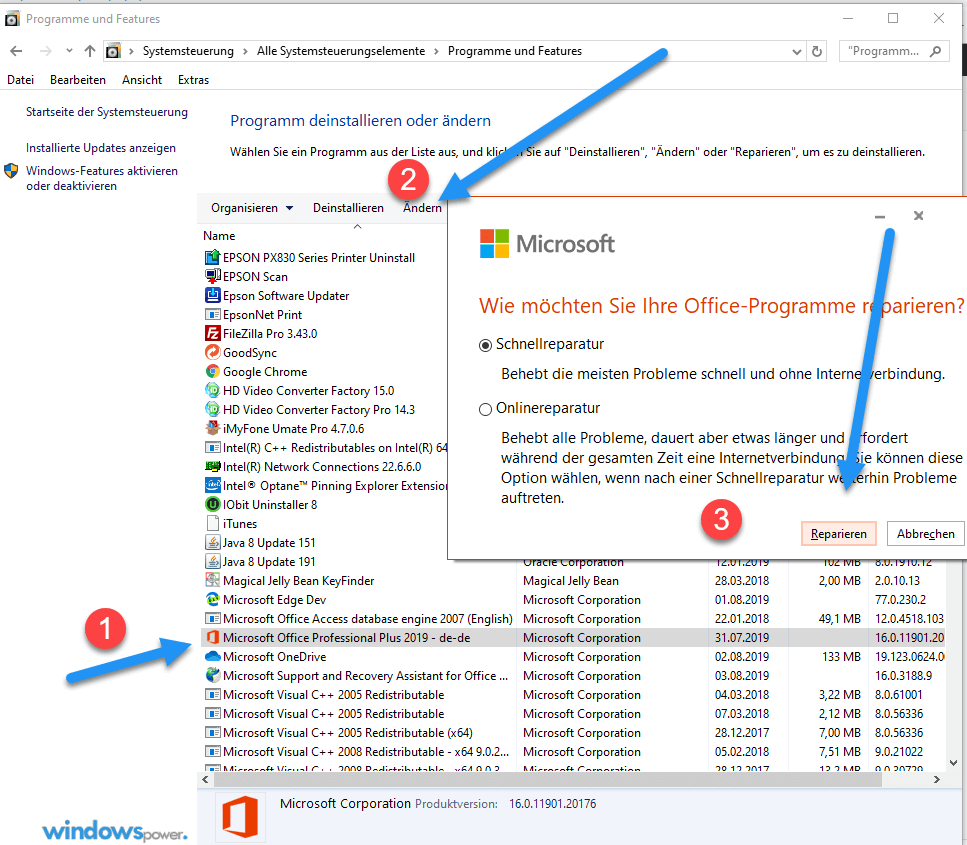The height and width of the screenshot is (845, 967).
Task: Select Microsoft Visual C++ 2005 Redistributable (x64) row
Action: (573, 733)
